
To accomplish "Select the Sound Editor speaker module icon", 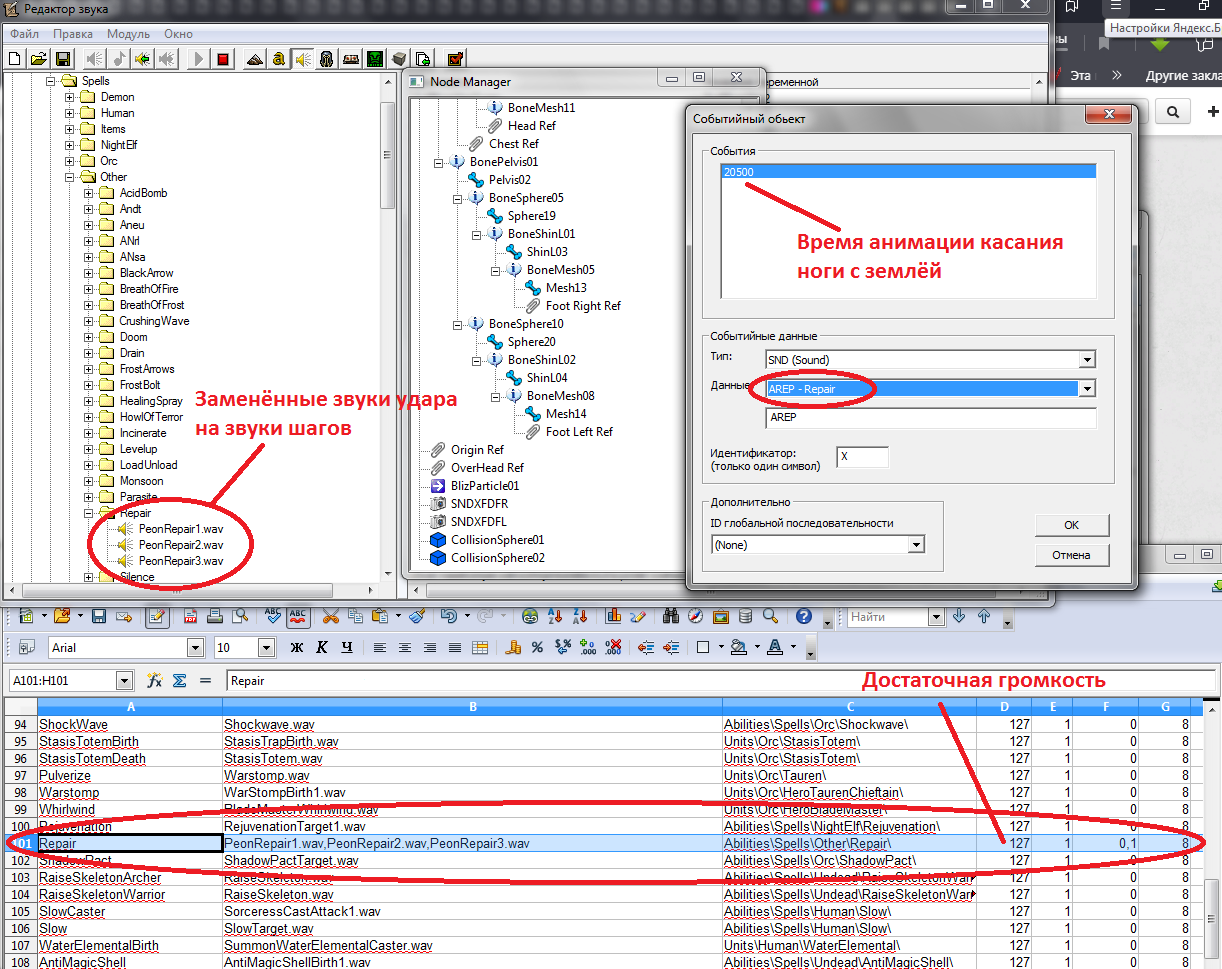I will [x=302, y=59].
